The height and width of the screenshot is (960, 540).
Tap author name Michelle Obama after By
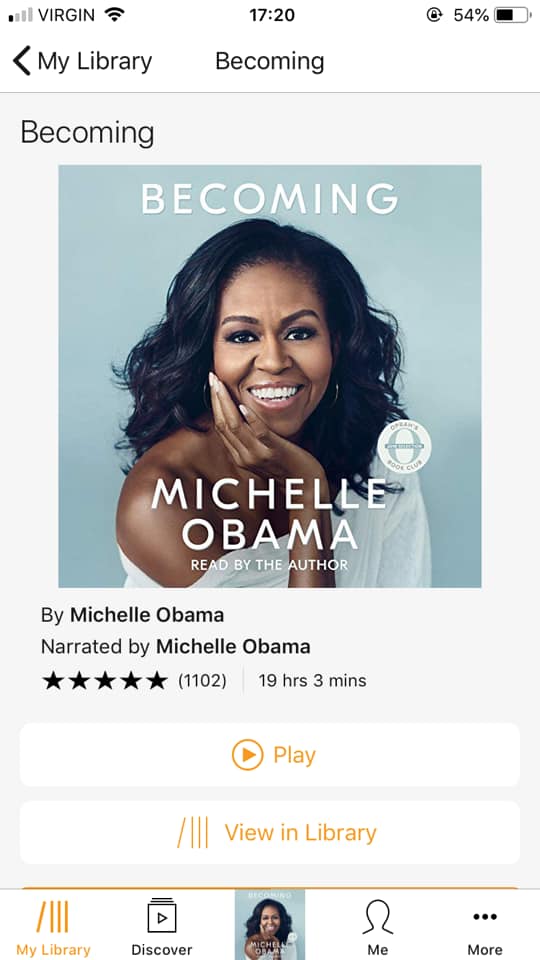click(x=147, y=615)
